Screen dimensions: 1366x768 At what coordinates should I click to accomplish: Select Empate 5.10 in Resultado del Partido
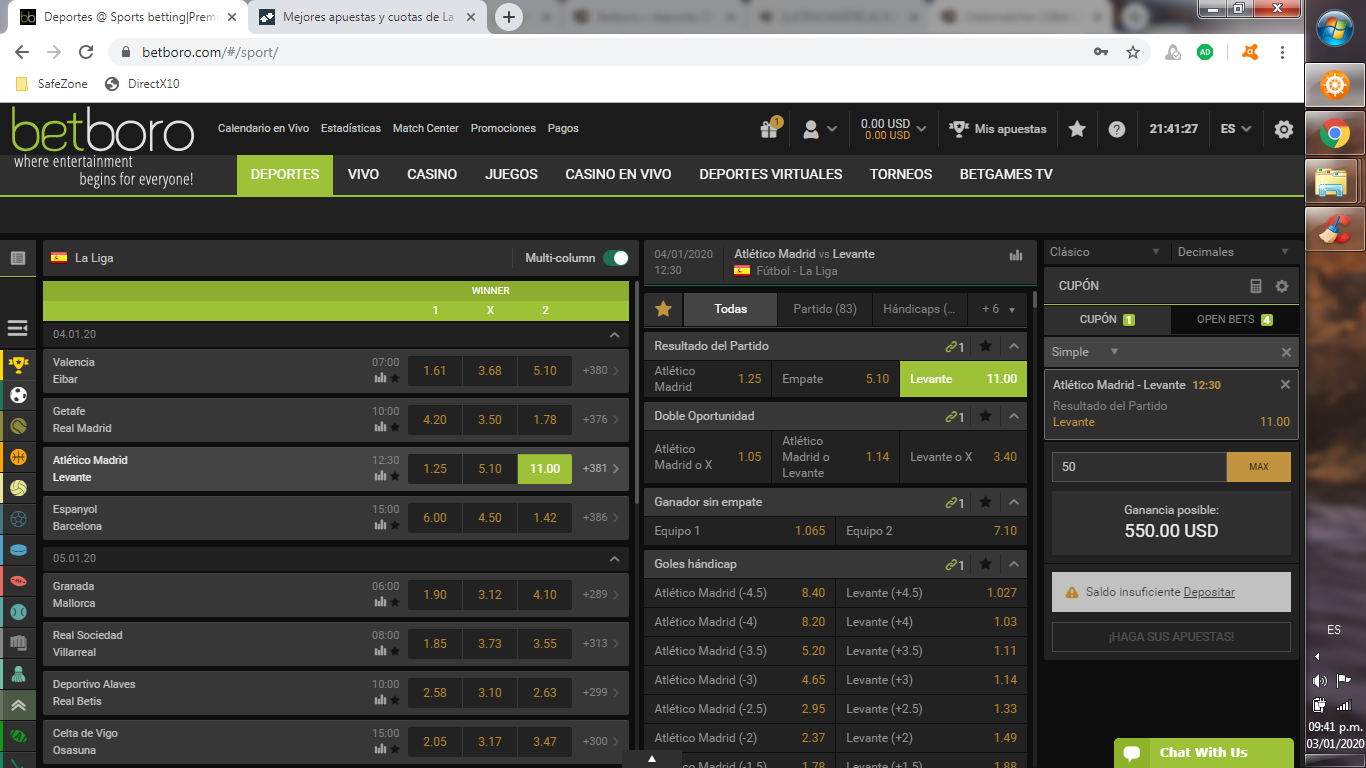(x=835, y=379)
